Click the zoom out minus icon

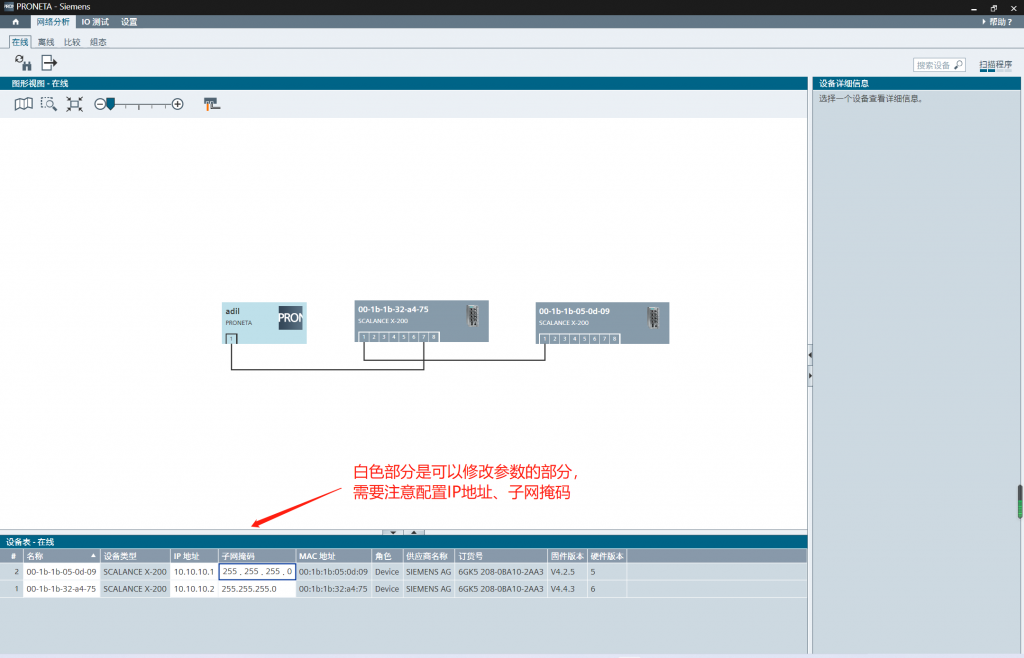(99, 104)
